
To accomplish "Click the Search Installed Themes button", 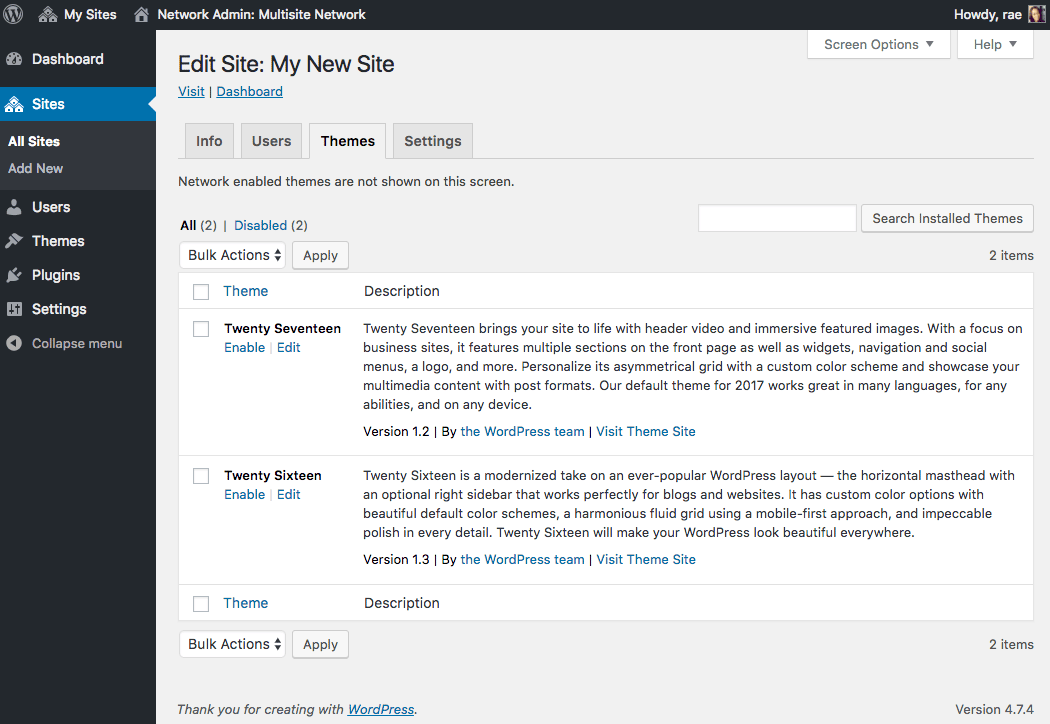I will click(x=947, y=218).
